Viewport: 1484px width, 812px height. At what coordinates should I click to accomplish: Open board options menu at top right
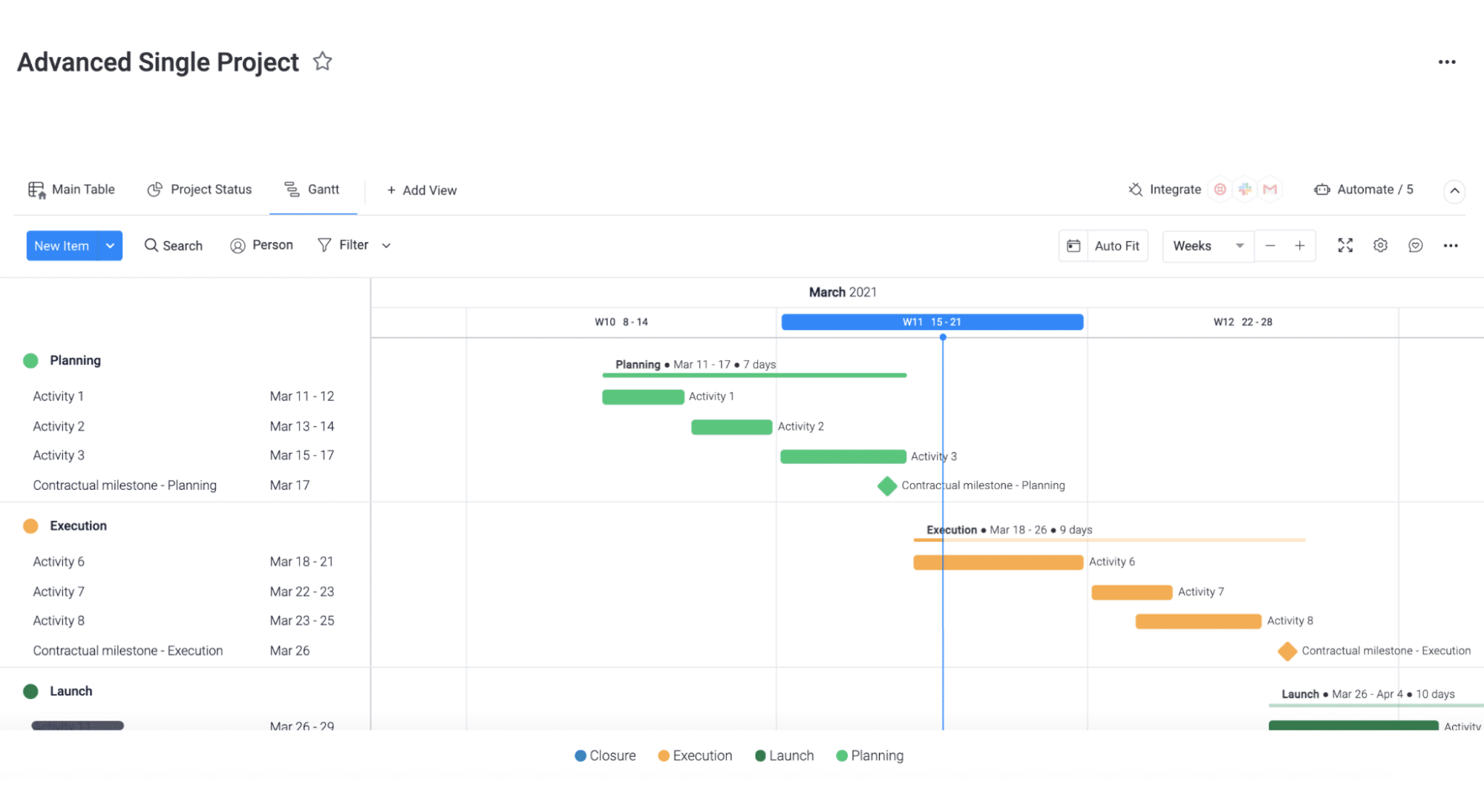(x=1447, y=62)
